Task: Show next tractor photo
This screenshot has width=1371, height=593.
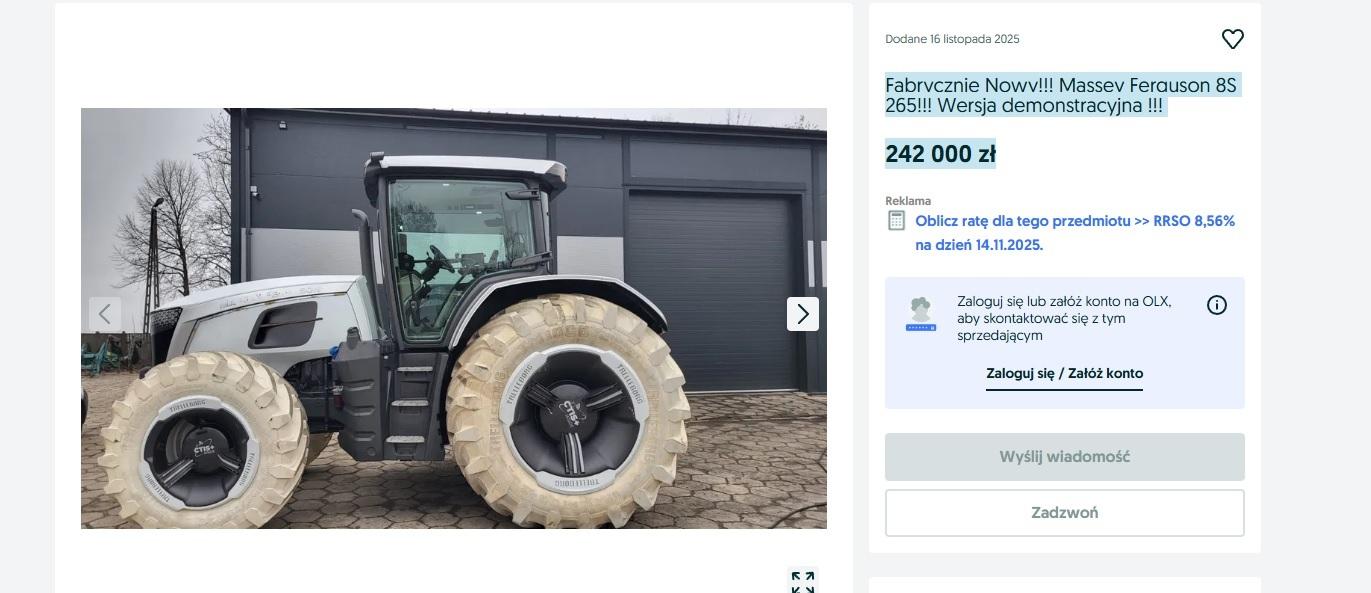Action: tap(803, 314)
